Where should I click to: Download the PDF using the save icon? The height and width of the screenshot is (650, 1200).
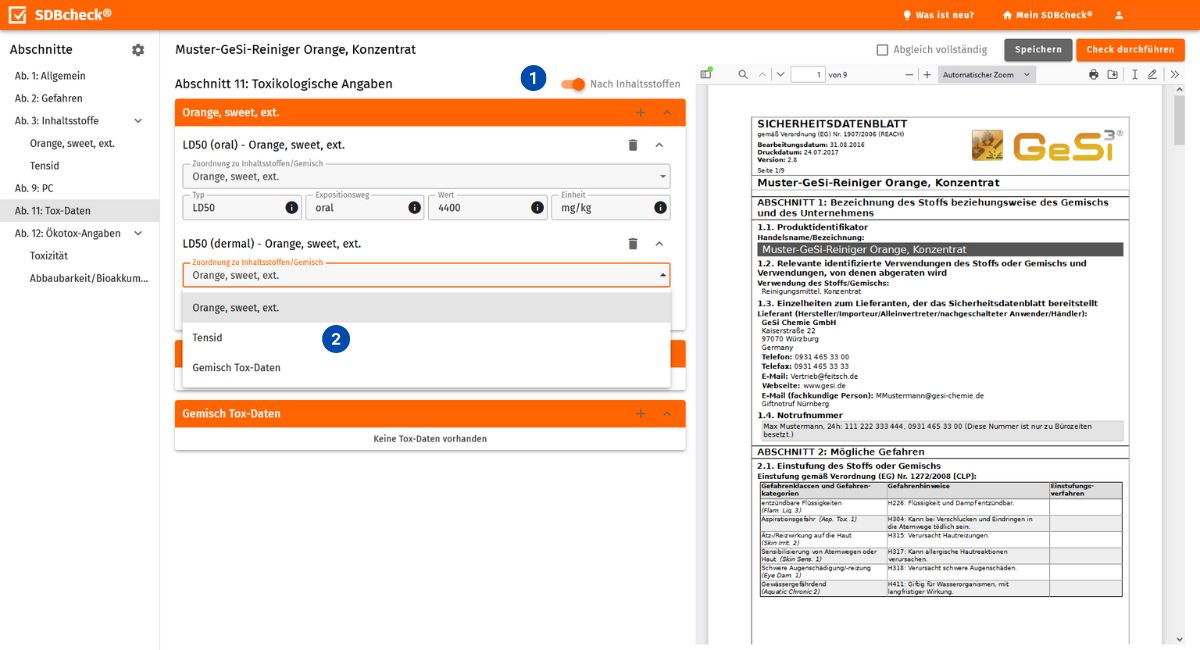click(1112, 74)
